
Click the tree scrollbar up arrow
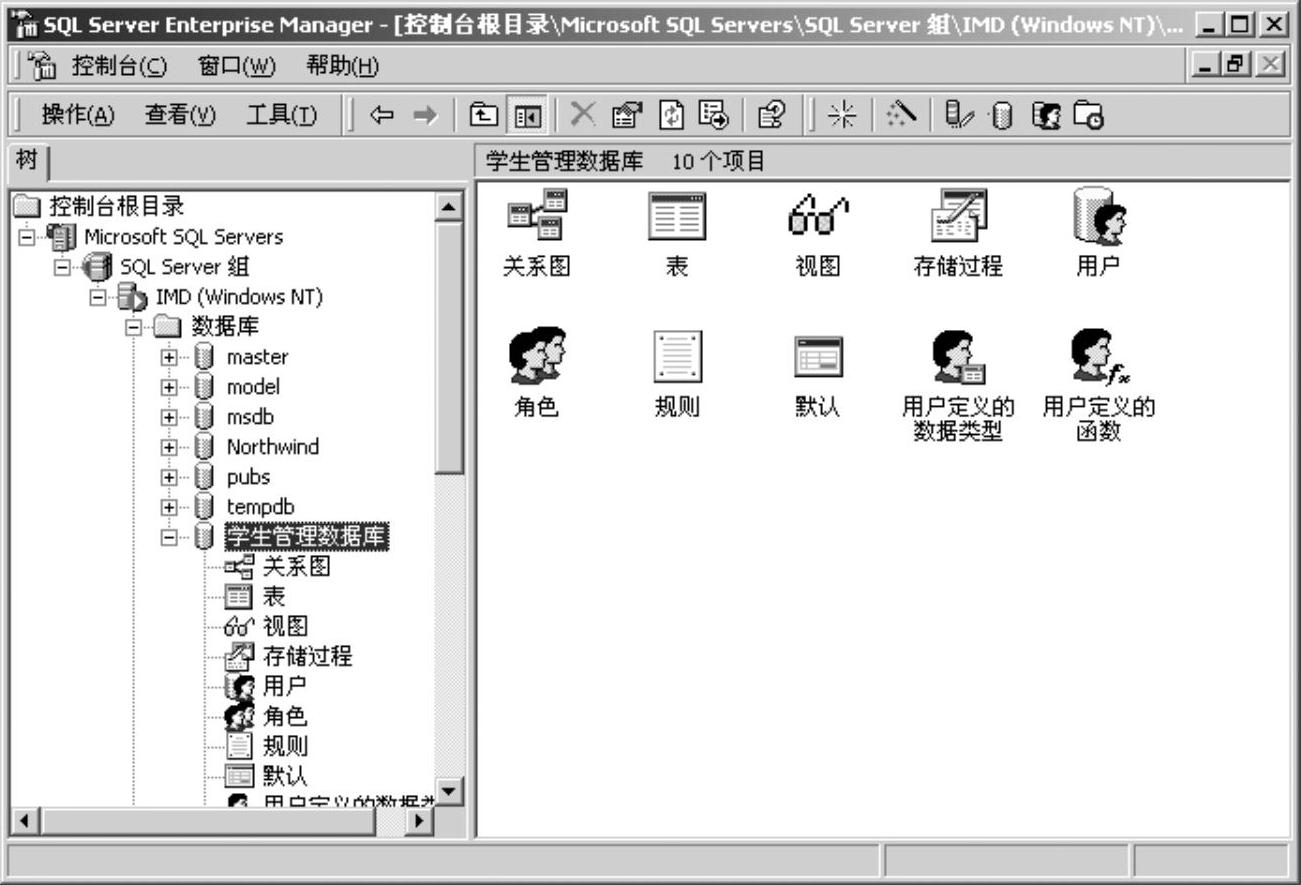tap(450, 206)
